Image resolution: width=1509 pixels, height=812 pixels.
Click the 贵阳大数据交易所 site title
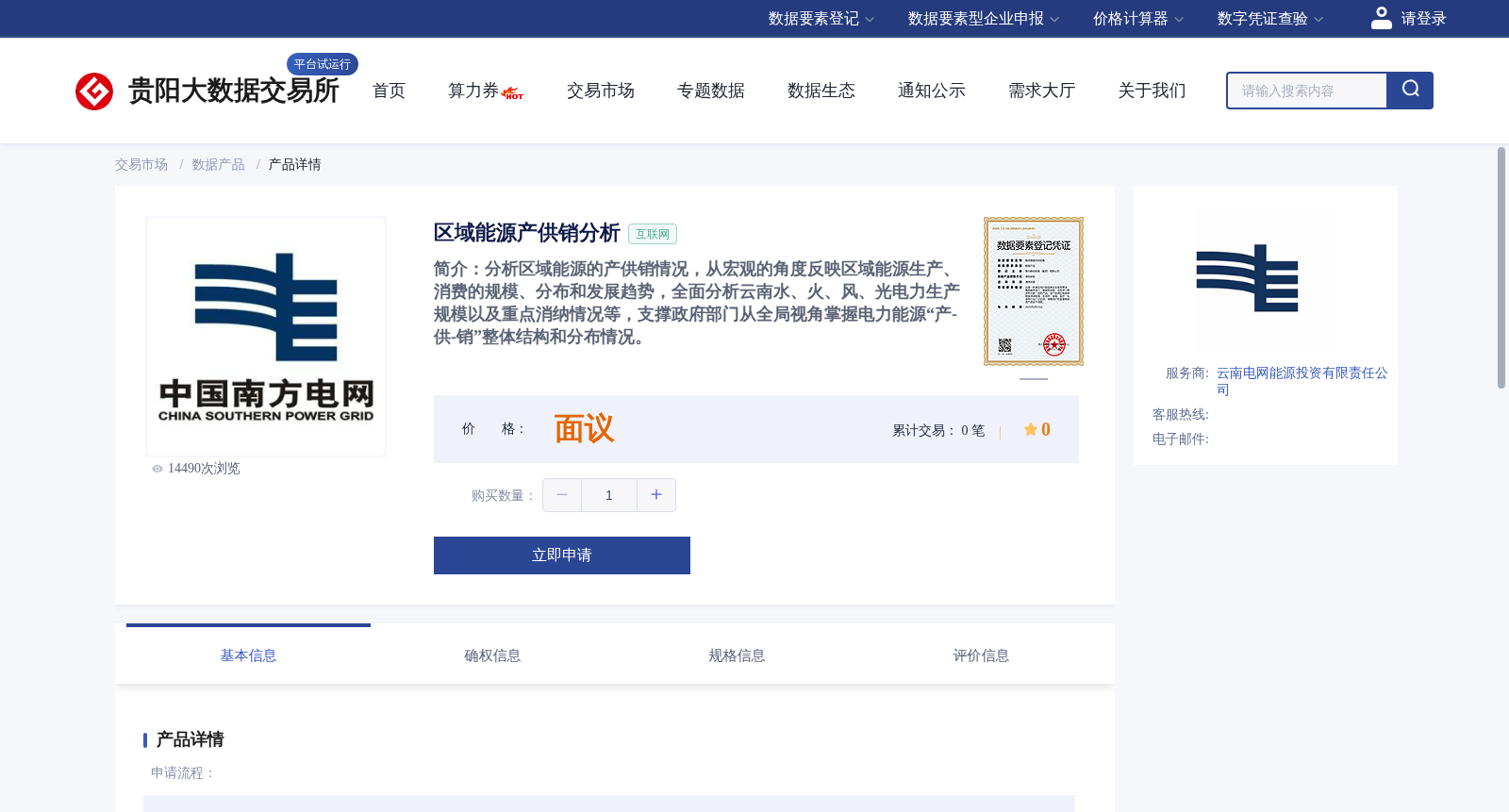234,91
